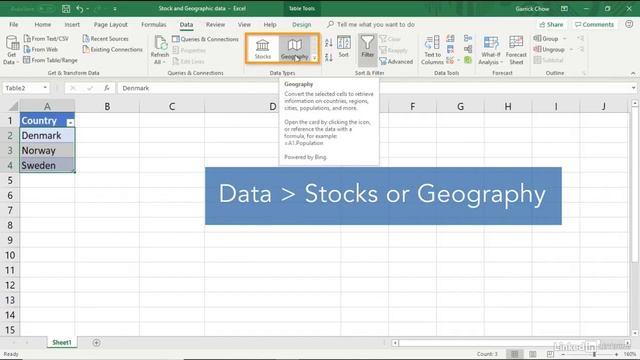This screenshot has width=640, height=360.
Task: Open the Comments button
Action: [x=594, y=24]
